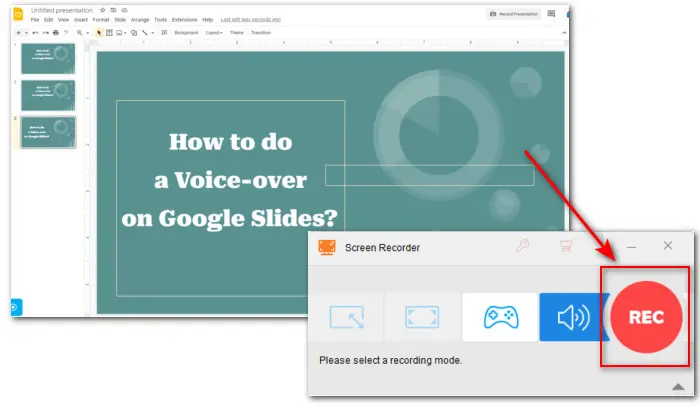Click the 'Untitled presentation' title field
The height and width of the screenshot is (407, 700).
tap(62, 10)
